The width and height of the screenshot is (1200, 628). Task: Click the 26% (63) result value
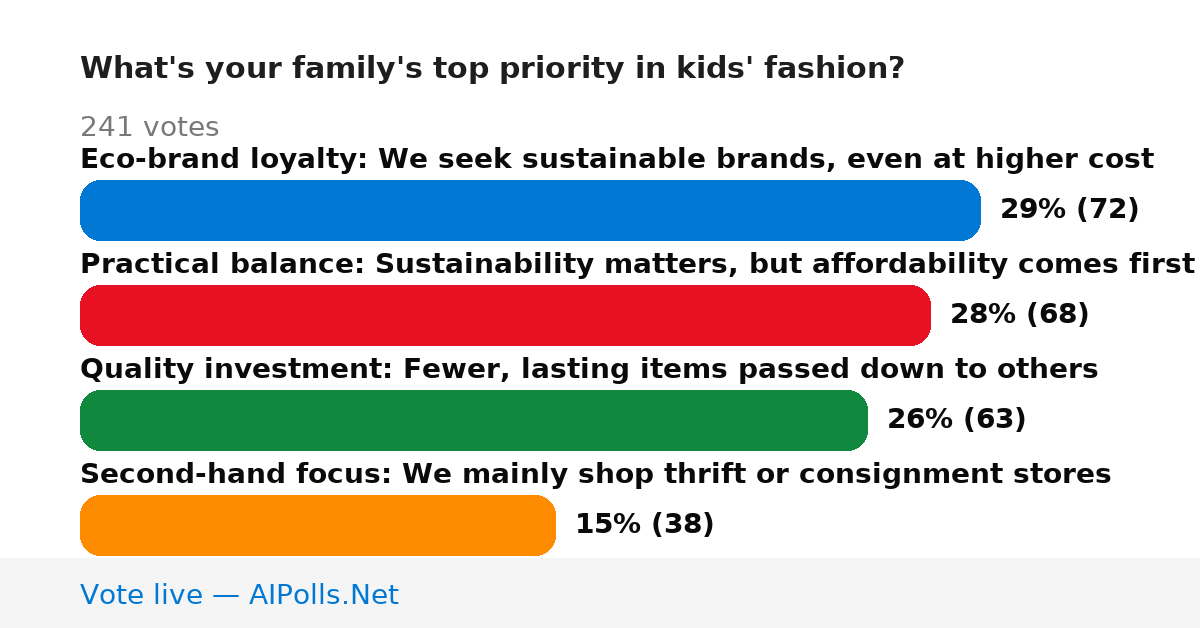click(x=957, y=419)
